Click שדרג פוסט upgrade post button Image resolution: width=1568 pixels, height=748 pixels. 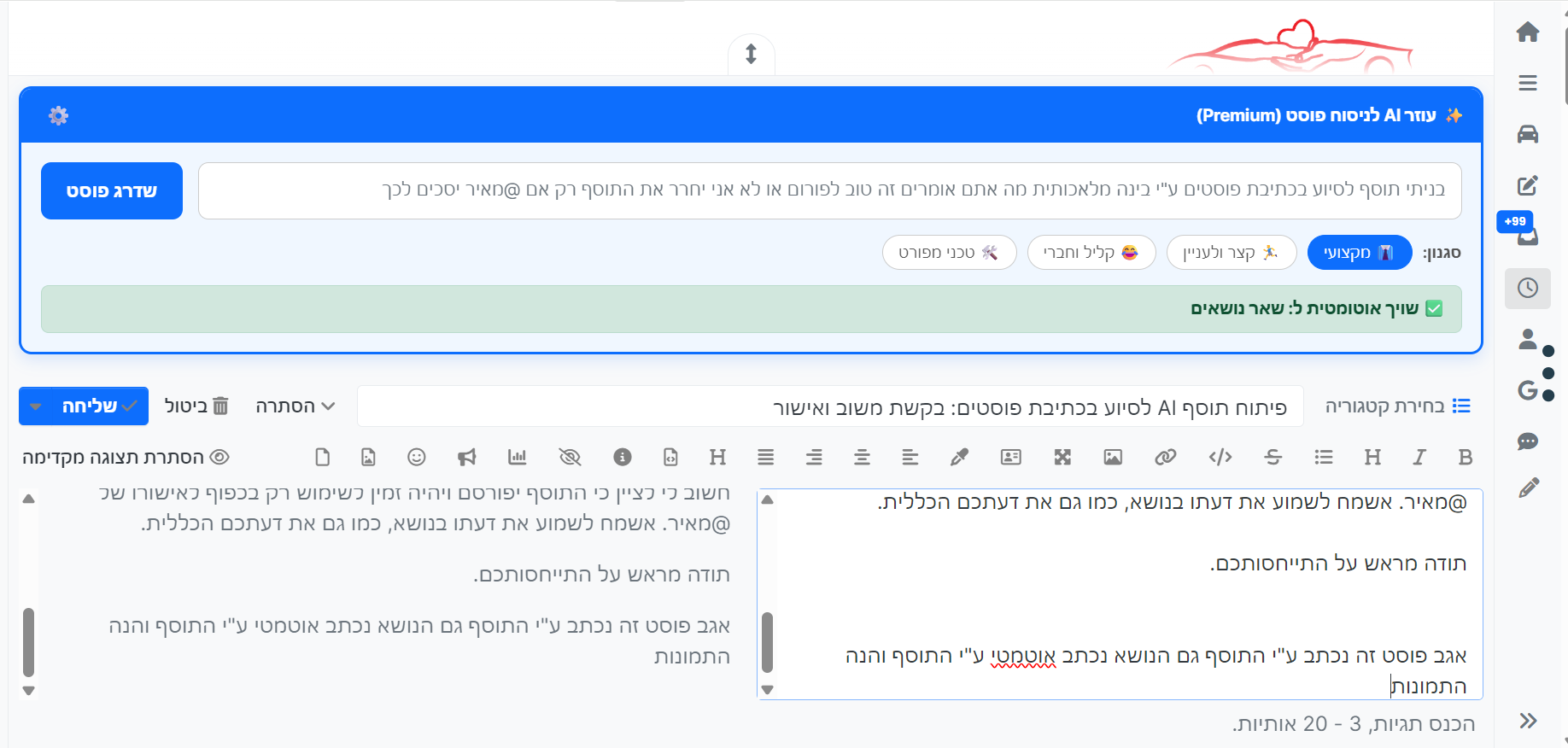tap(112, 190)
